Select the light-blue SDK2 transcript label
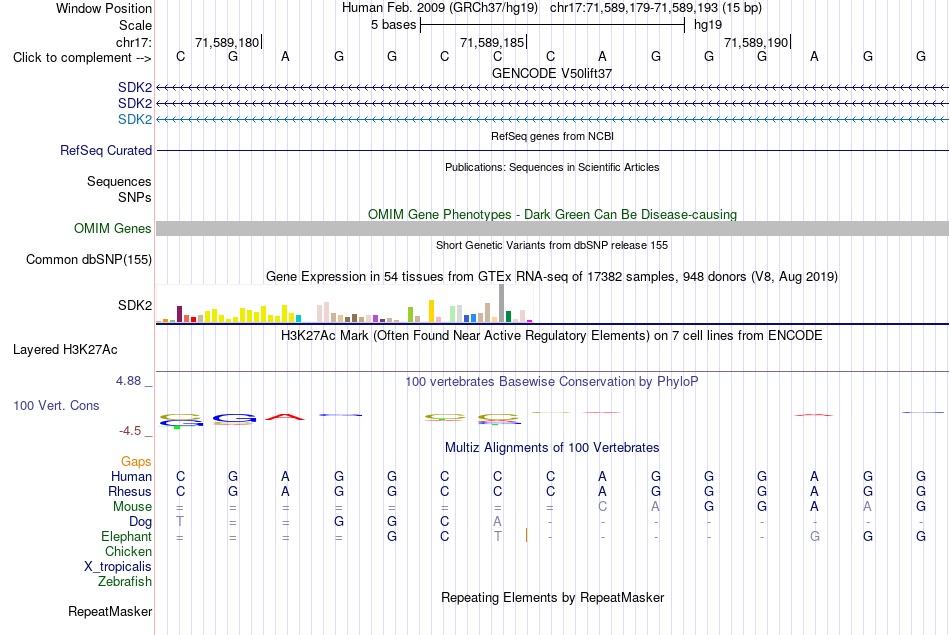 pyautogui.click(x=135, y=119)
